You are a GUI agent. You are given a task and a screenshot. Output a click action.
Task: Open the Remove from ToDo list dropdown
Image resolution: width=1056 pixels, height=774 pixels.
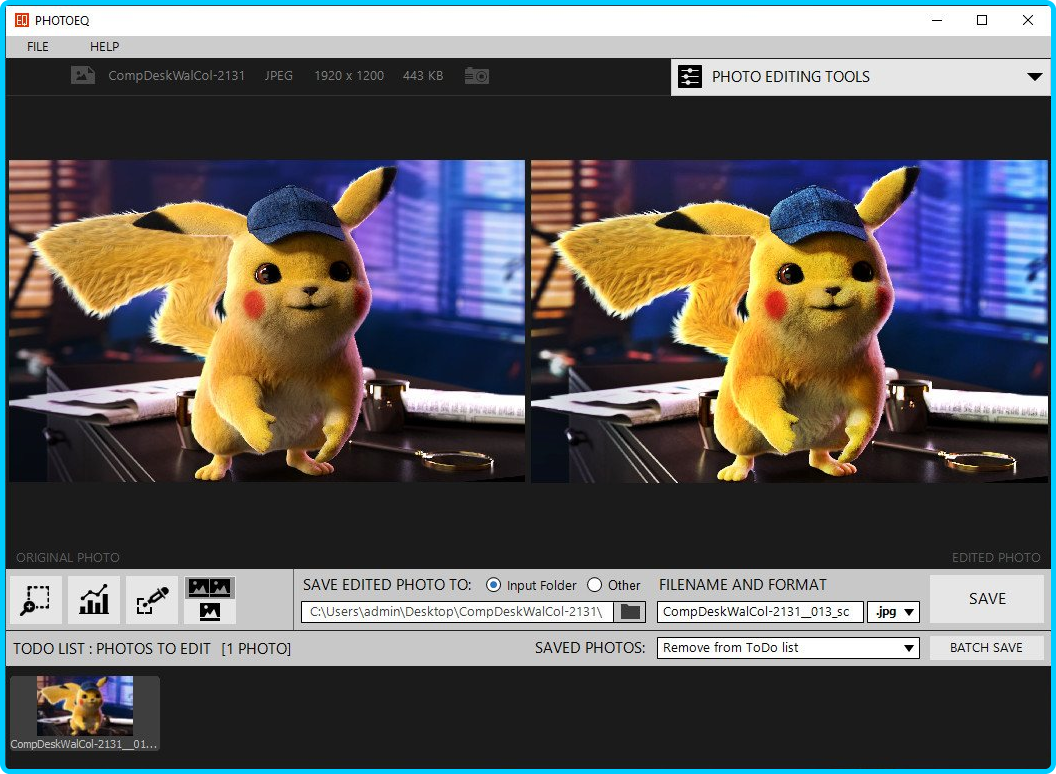point(788,648)
